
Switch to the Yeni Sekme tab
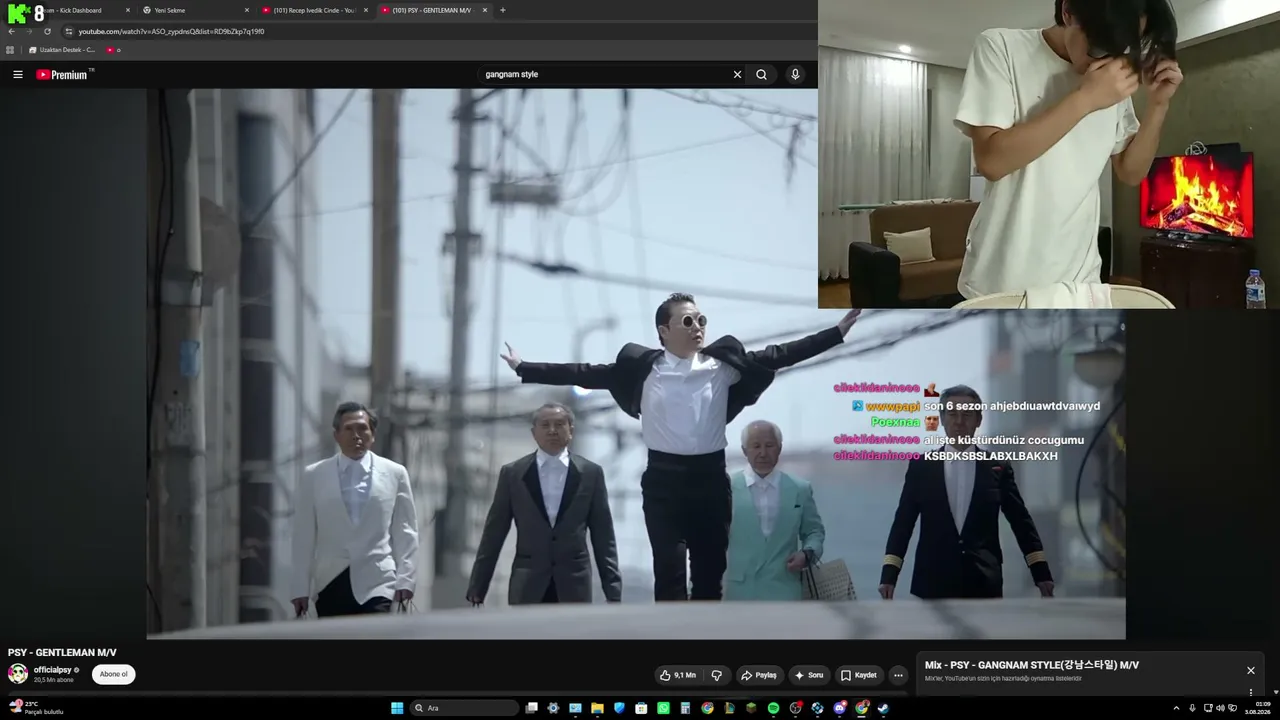(x=195, y=10)
